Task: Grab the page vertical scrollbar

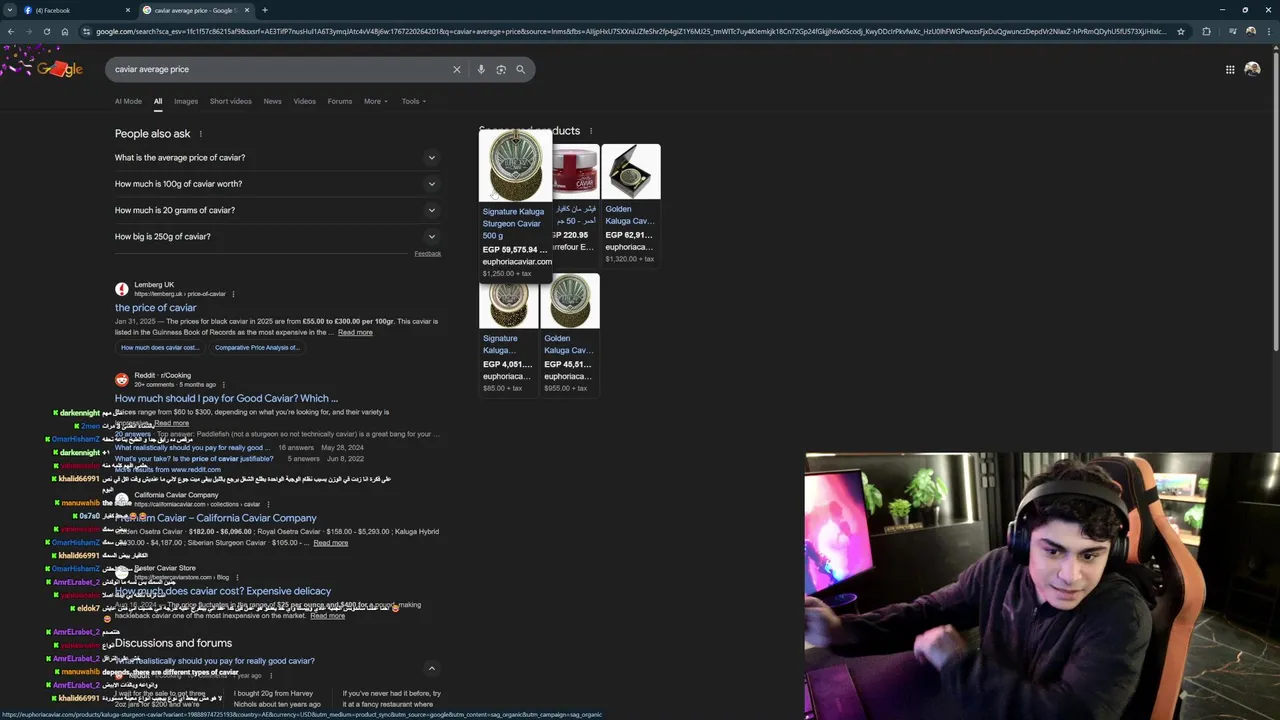Action: pyautogui.click(x=1275, y=200)
